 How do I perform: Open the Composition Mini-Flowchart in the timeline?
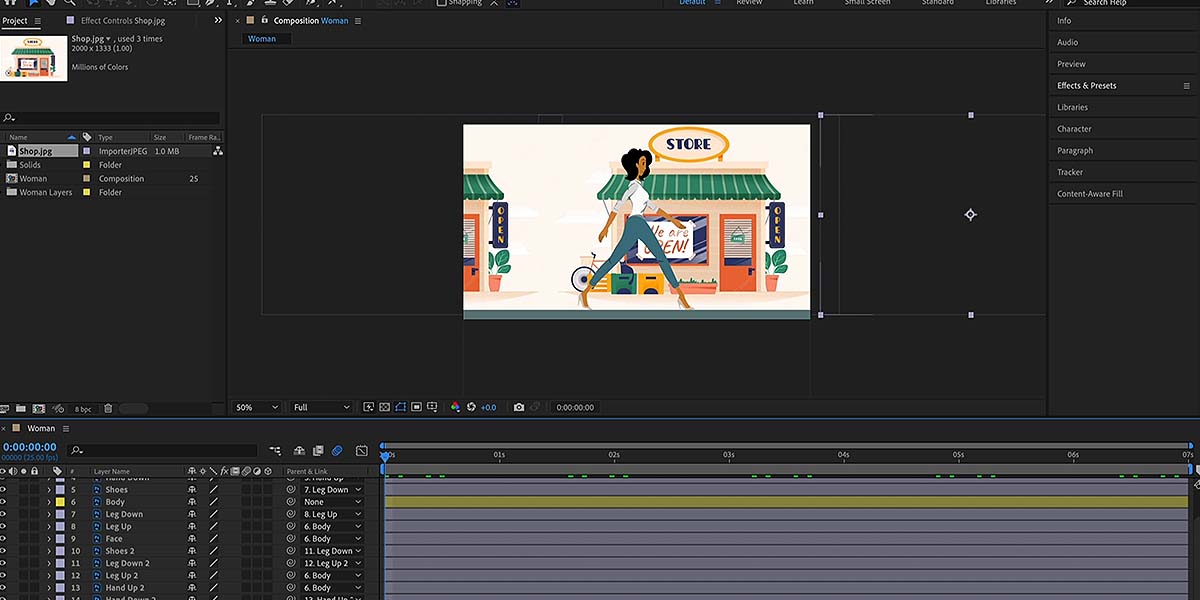pos(275,451)
